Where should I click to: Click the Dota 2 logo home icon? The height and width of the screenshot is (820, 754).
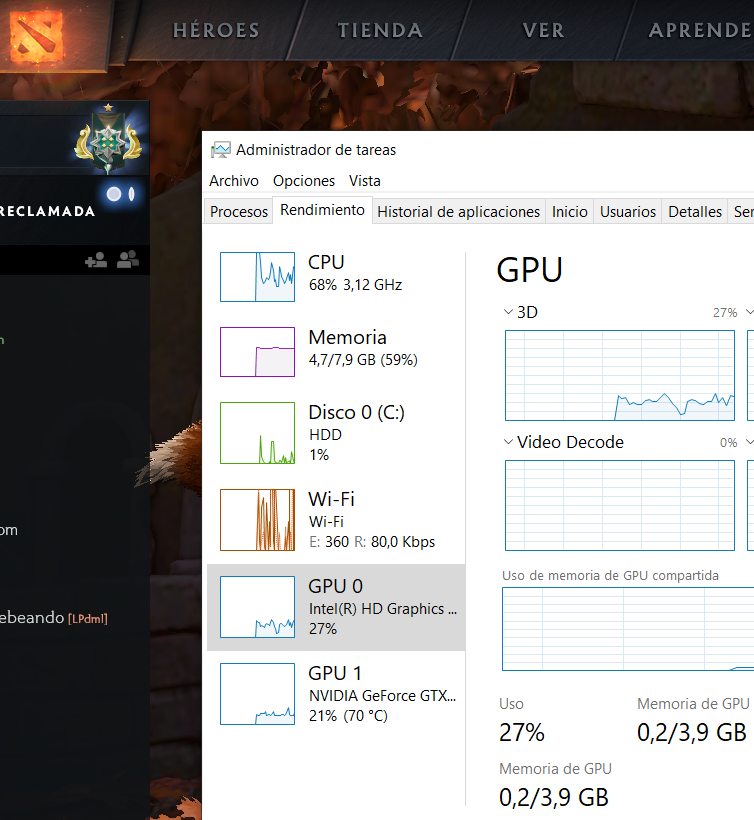[38, 37]
